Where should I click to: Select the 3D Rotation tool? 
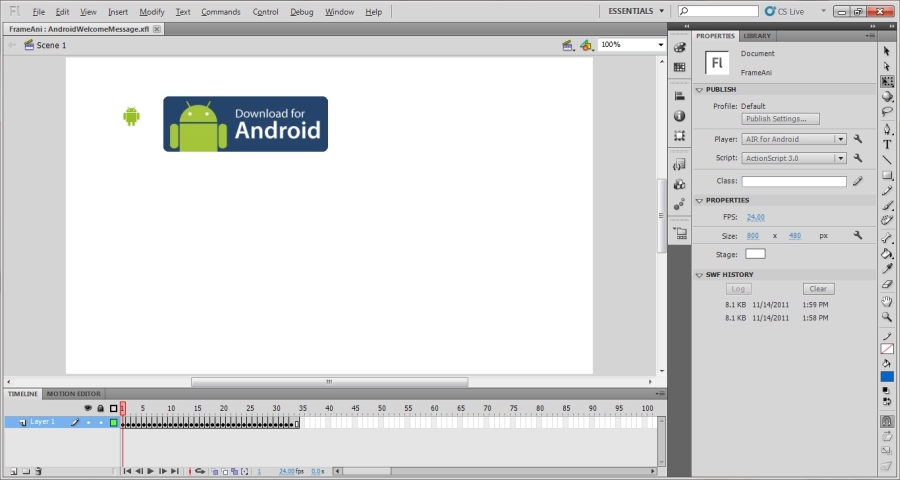point(887,96)
